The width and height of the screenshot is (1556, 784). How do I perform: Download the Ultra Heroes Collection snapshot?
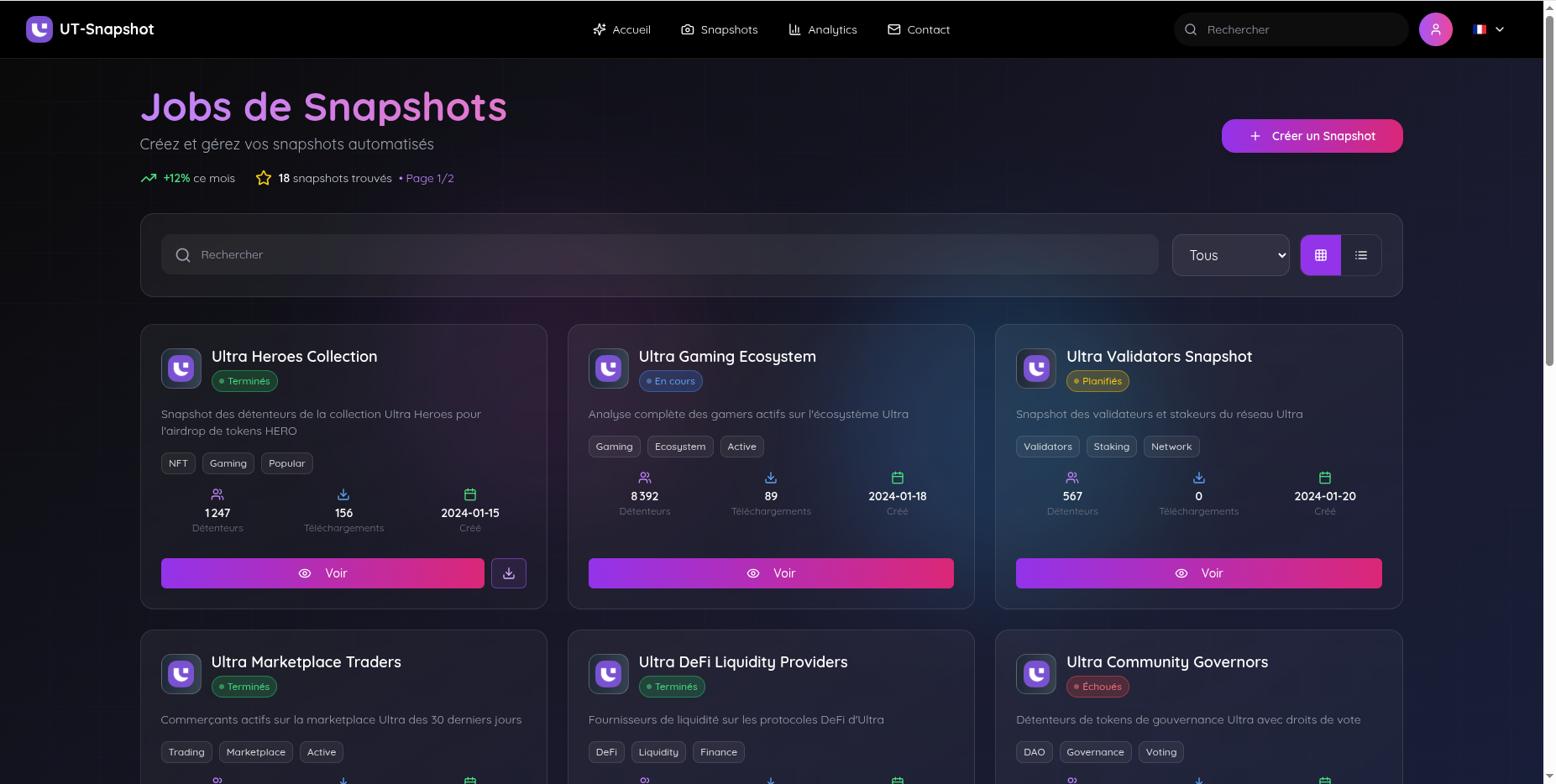pos(508,573)
